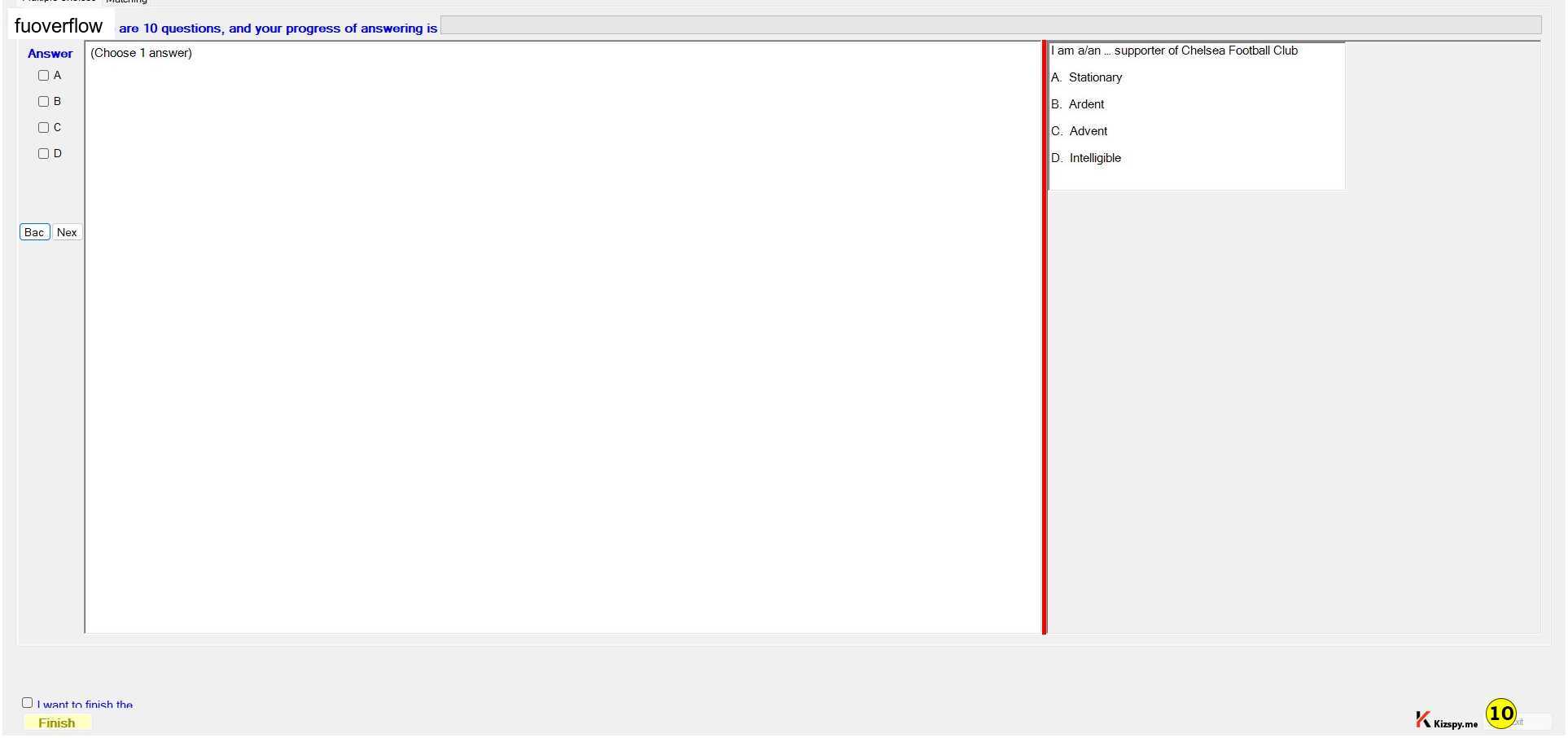Check answer option D

[x=44, y=153]
